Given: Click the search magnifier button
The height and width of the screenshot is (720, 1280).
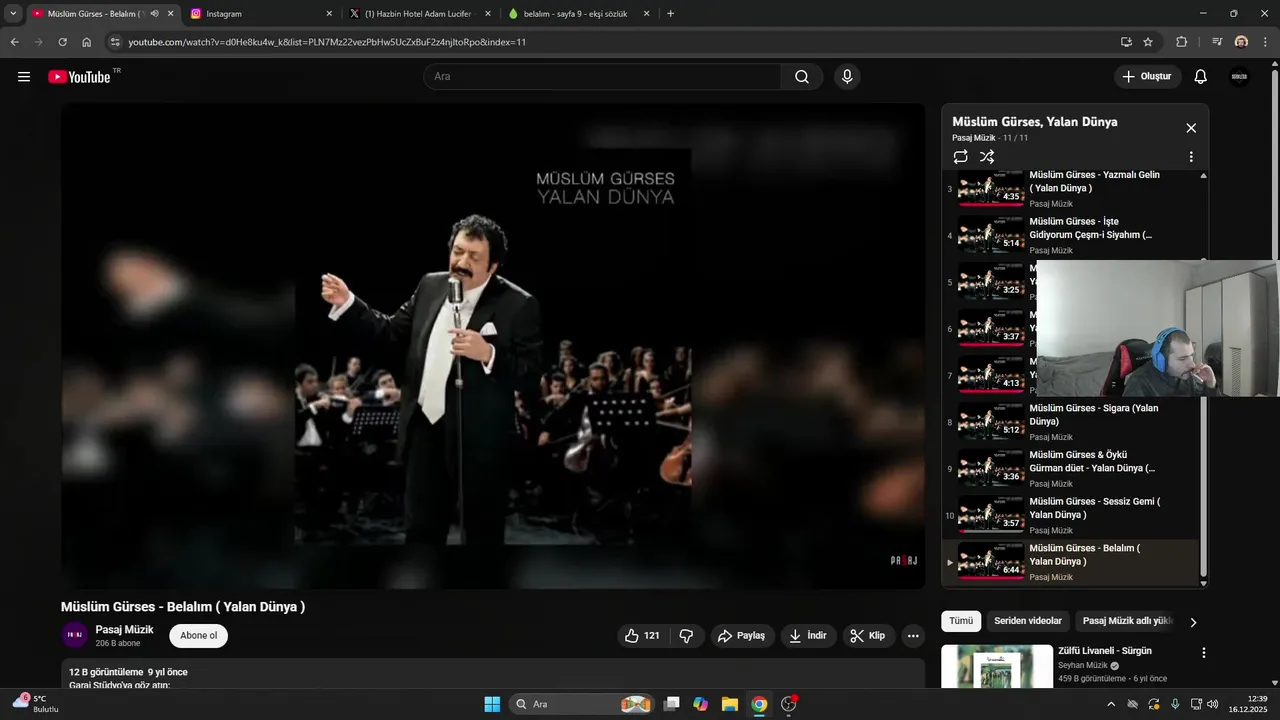Looking at the screenshot, I should pyautogui.click(x=802, y=77).
